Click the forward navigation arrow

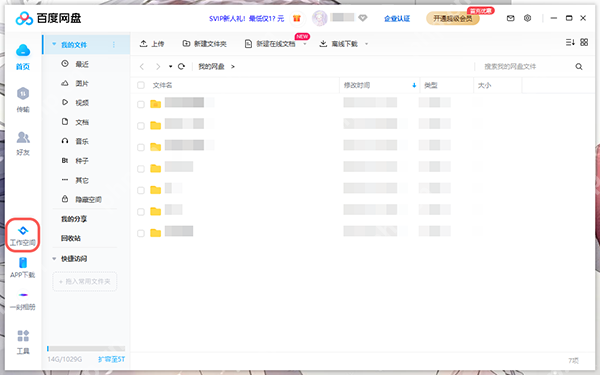click(158, 67)
